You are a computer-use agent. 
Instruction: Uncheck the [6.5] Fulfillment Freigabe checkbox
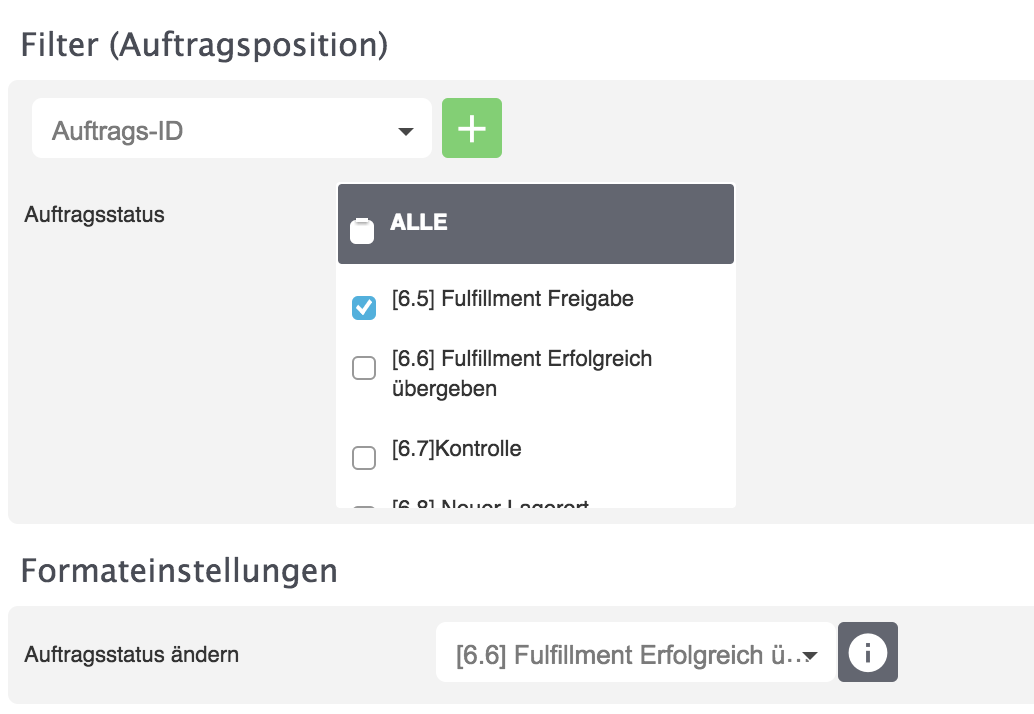click(364, 307)
